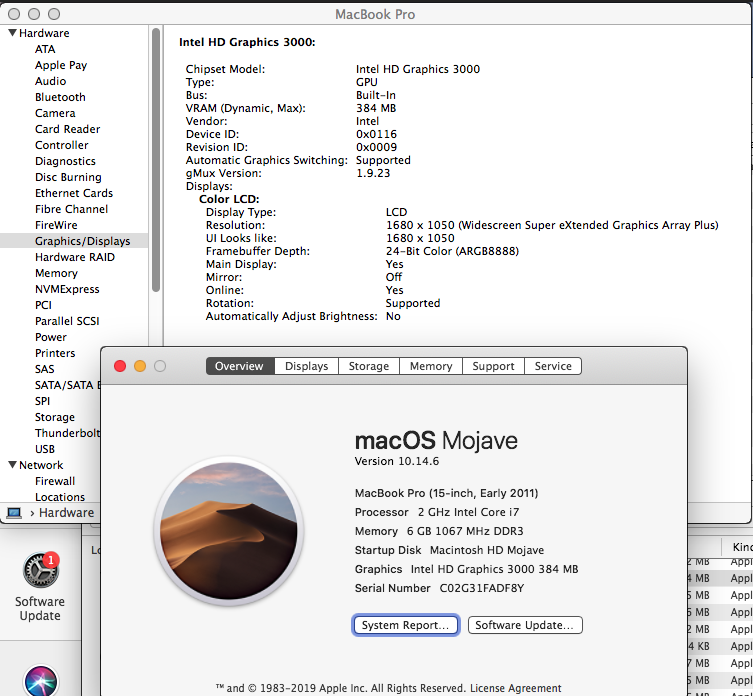Collapse the Network section disclosure triangle
The image size is (753, 696).
pyautogui.click(x=10, y=465)
